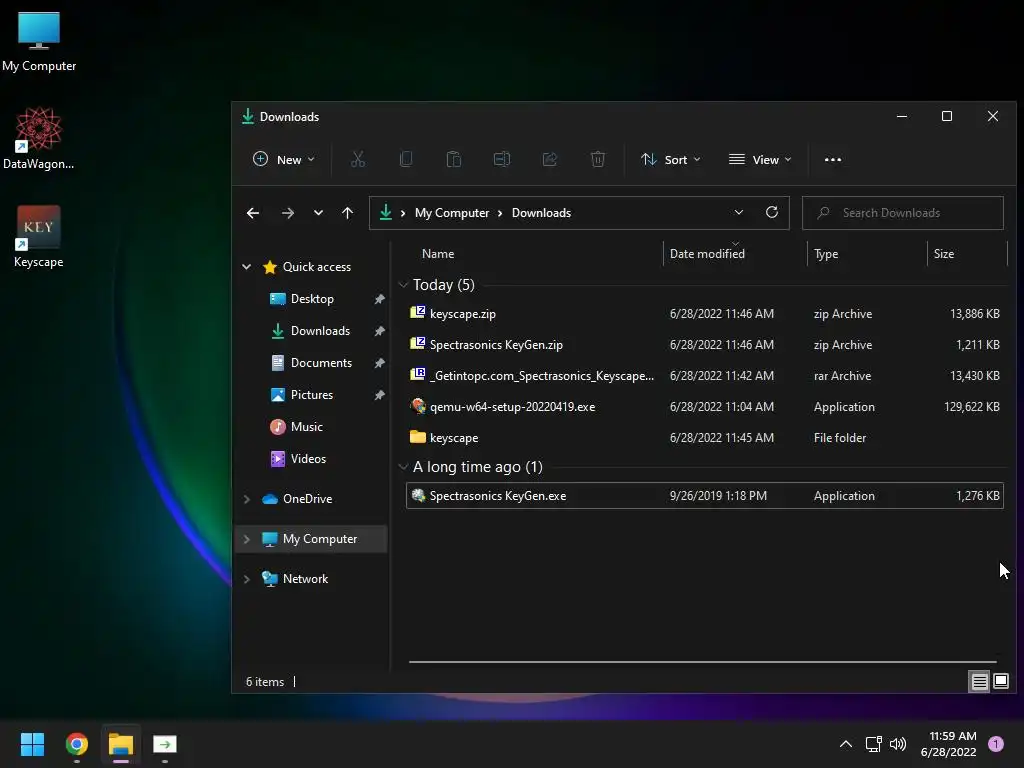Click the Copy icon in toolbar
Viewport: 1024px width, 768px height.
pyautogui.click(x=406, y=159)
